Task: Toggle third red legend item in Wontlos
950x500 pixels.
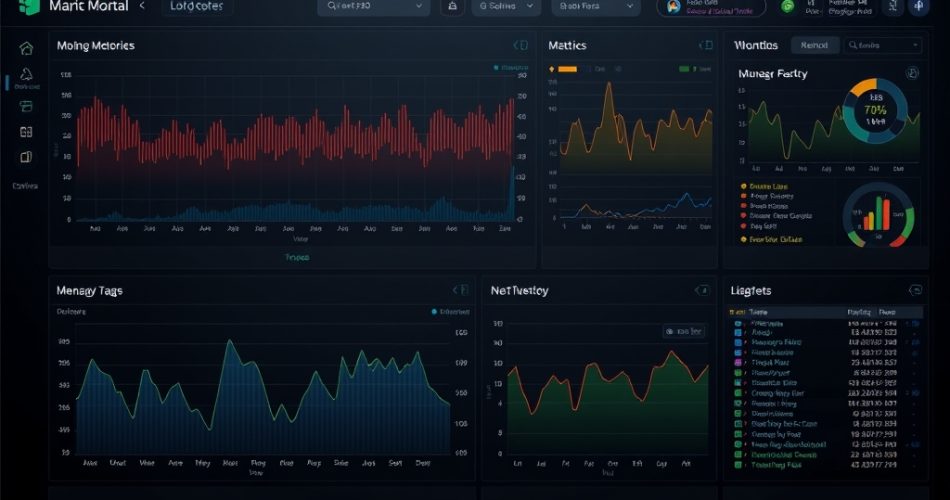Action: pyautogui.click(x=765, y=206)
